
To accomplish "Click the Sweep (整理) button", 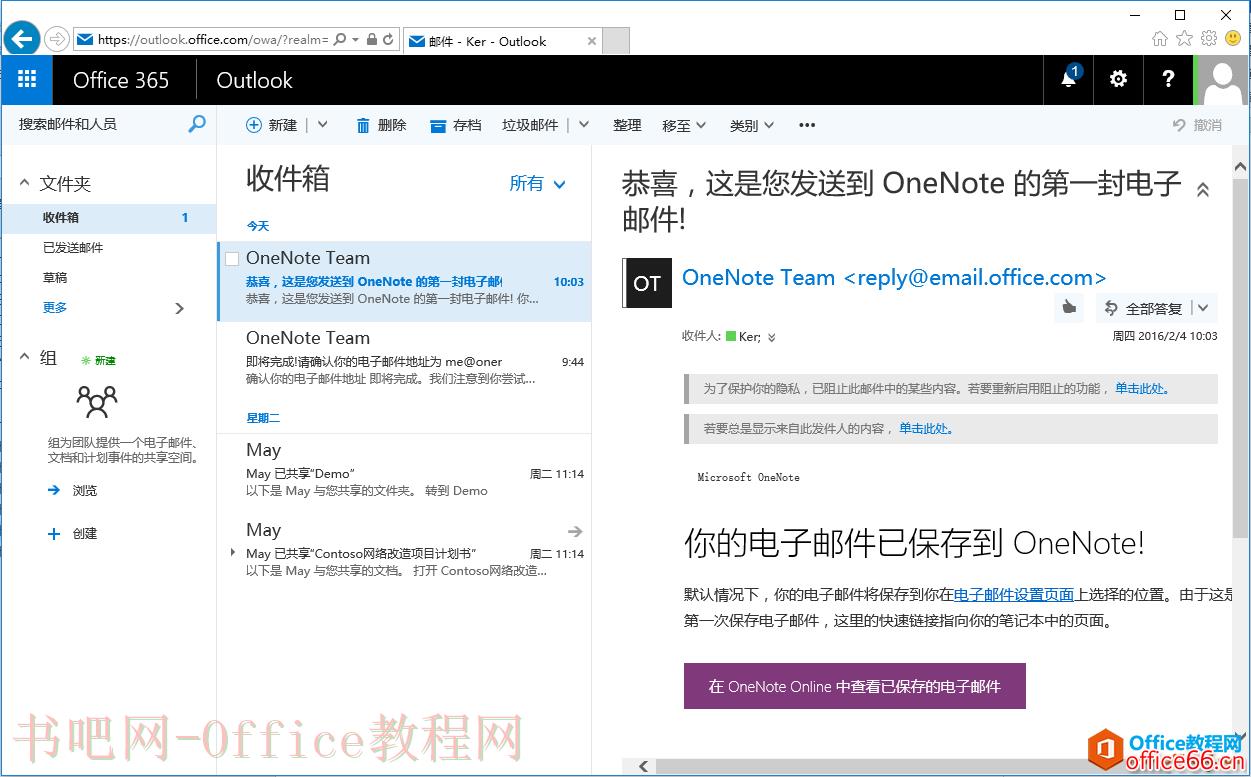I will [x=627, y=125].
